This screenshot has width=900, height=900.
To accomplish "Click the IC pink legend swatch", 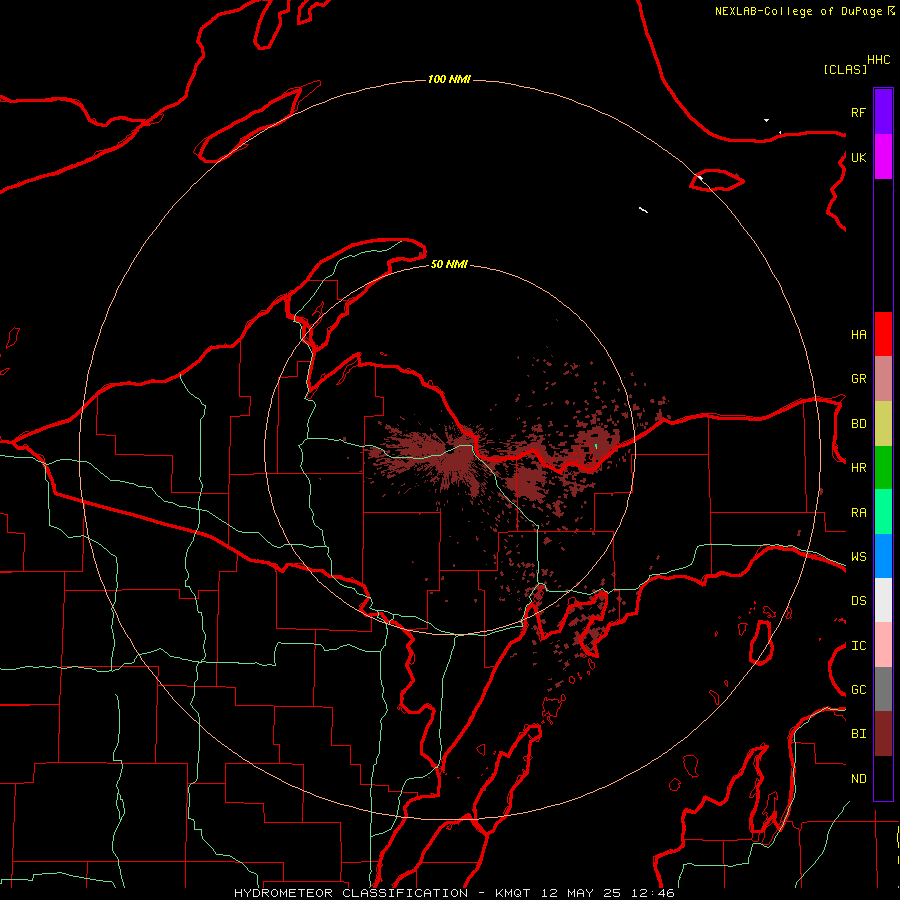I will (883, 645).
